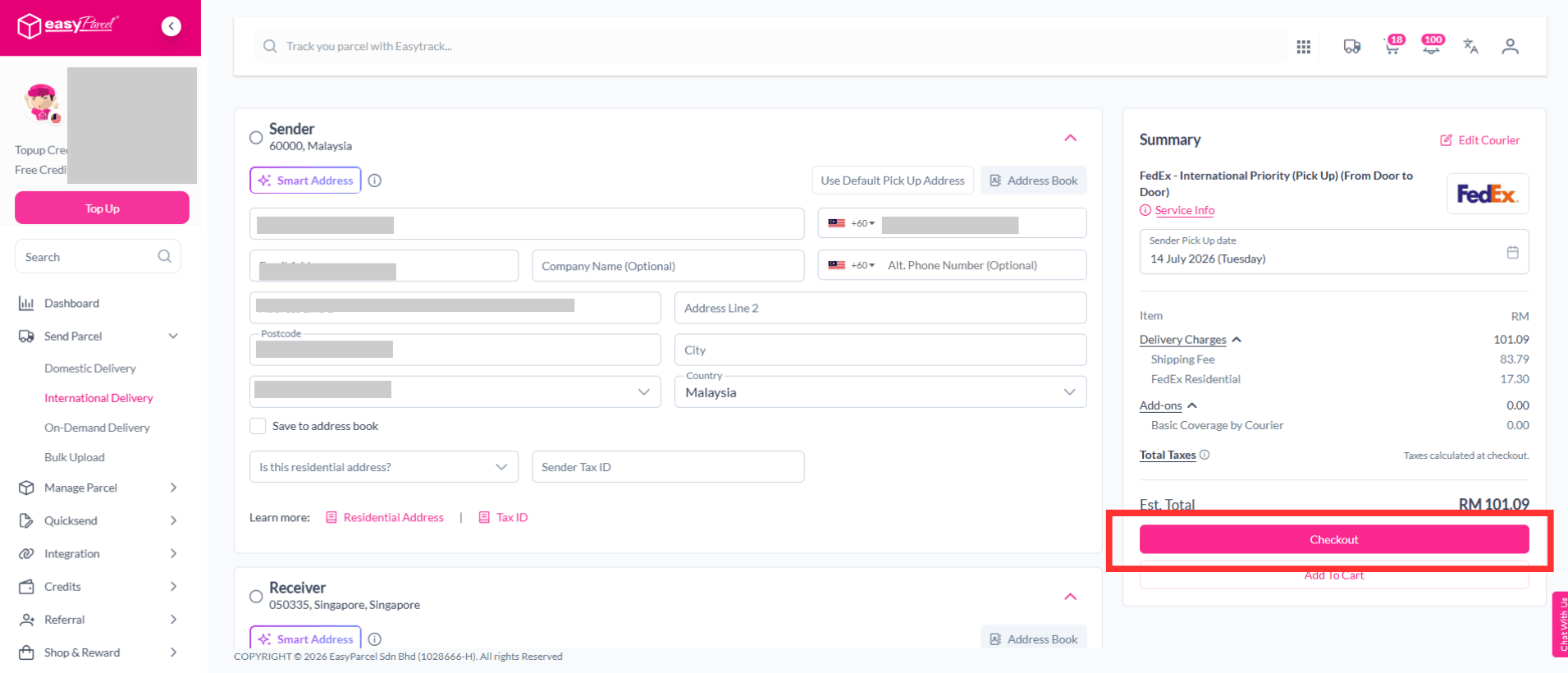Open Is this residential address dropdown
This screenshot has height=673, width=1568.
click(x=383, y=467)
